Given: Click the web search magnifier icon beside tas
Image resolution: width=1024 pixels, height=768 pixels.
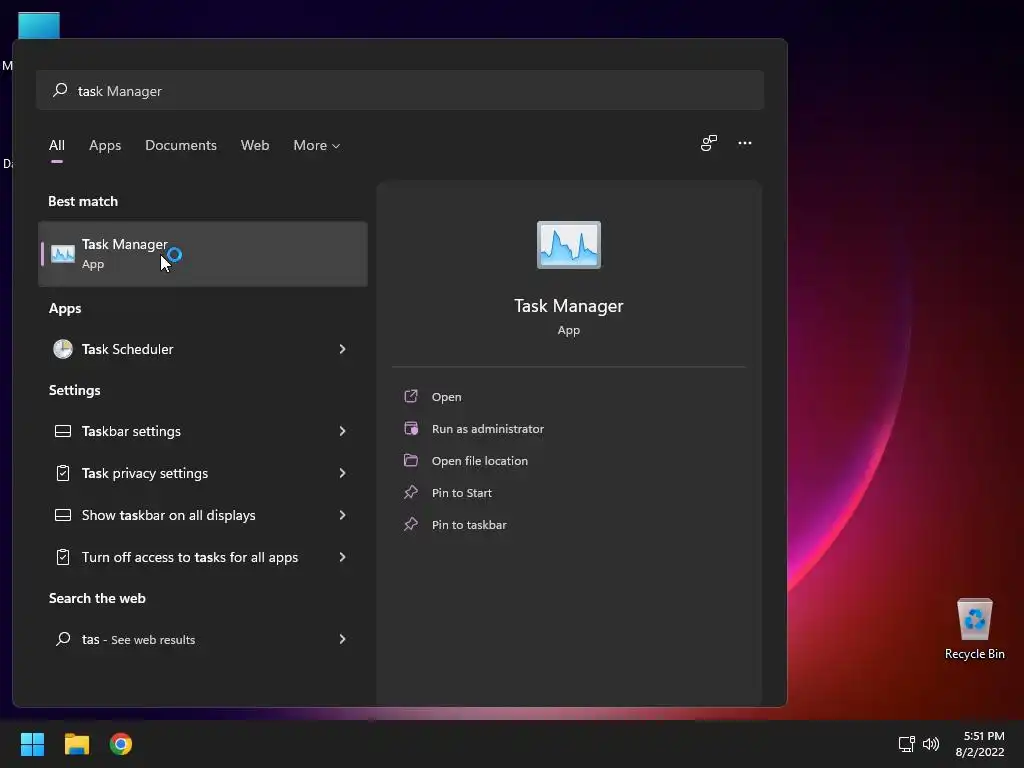Looking at the screenshot, I should (63, 639).
